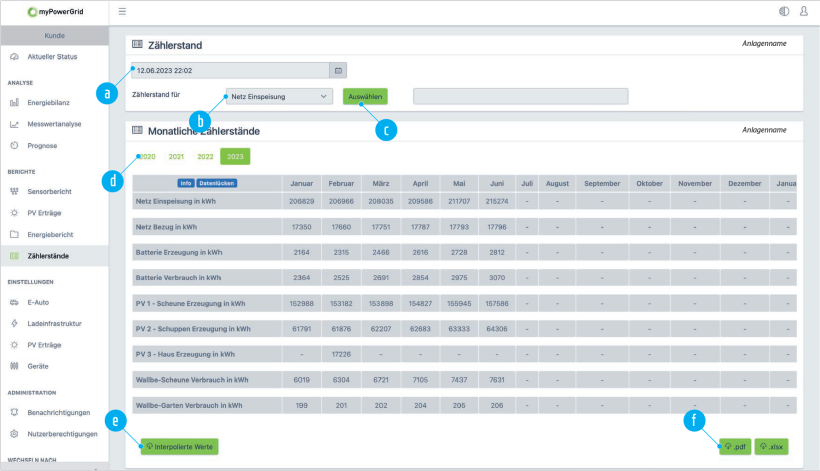Download the table as .pdf
820x471 pixels.
coord(734,446)
